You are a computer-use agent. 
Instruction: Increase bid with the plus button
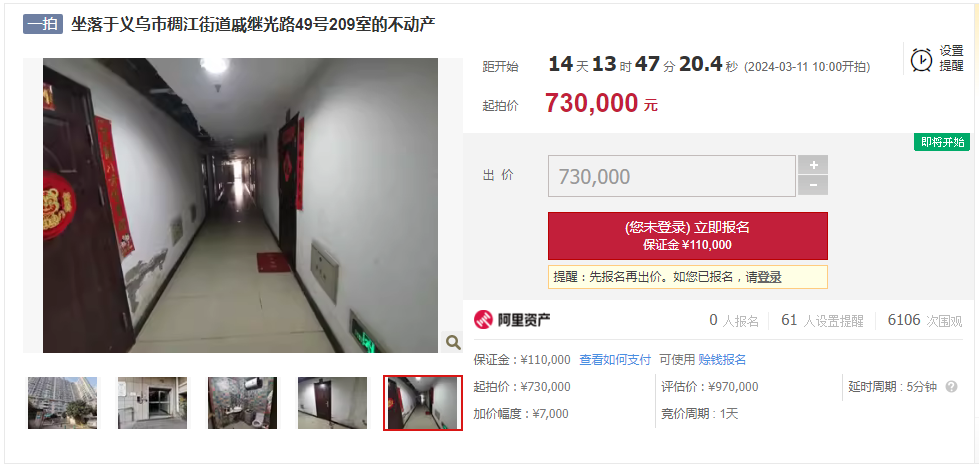813,165
